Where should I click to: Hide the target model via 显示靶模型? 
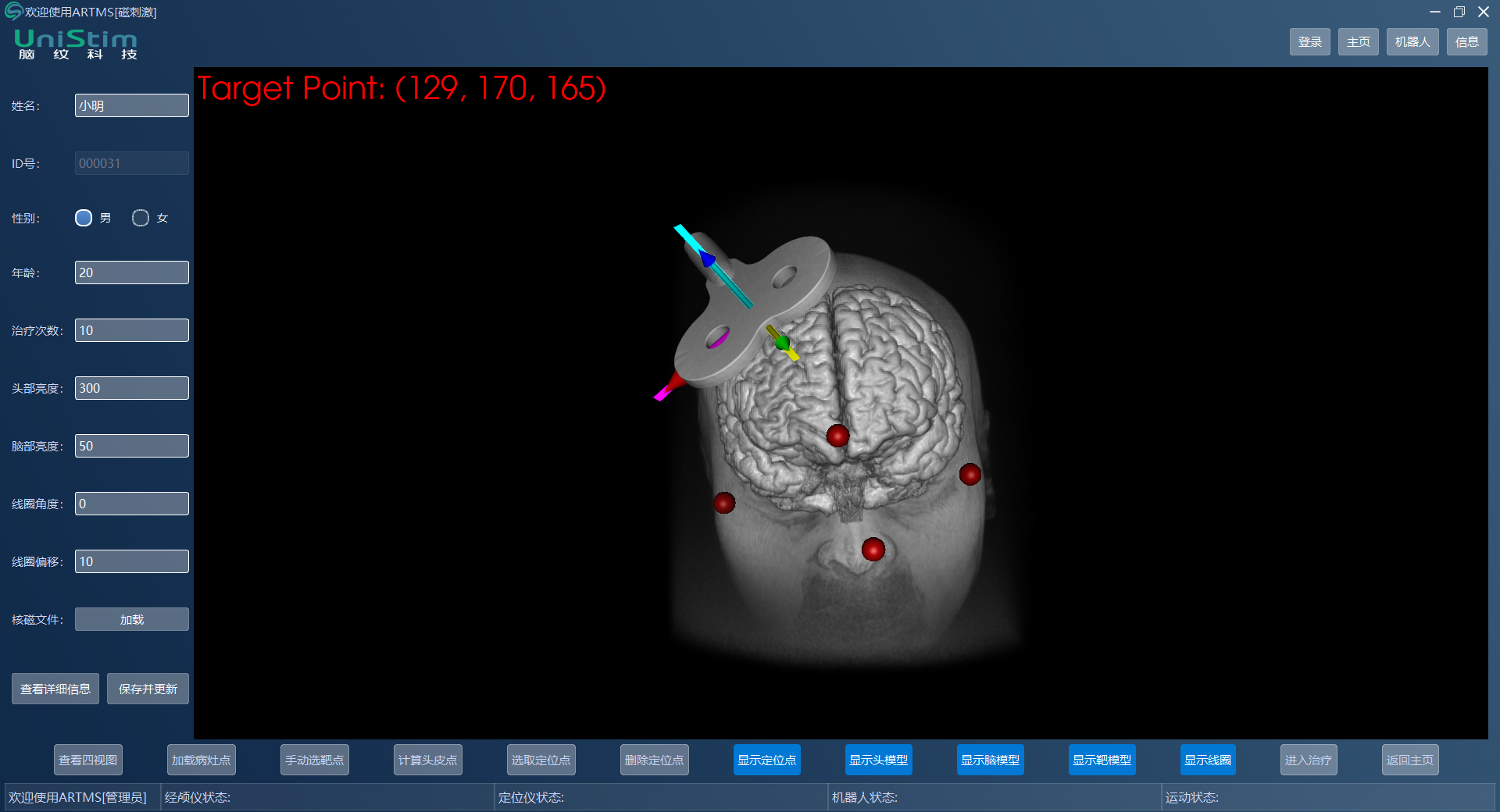[1102, 760]
